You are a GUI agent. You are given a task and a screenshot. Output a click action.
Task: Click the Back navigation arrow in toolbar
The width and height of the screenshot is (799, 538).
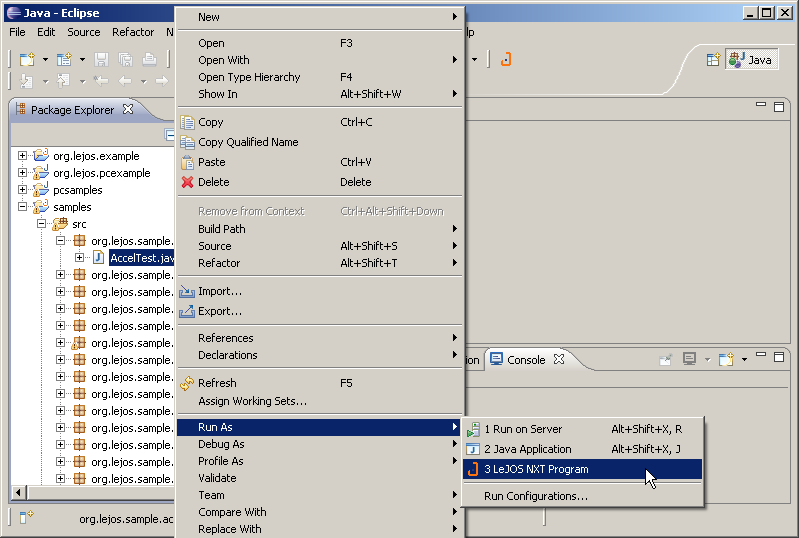[x=125, y=80]
